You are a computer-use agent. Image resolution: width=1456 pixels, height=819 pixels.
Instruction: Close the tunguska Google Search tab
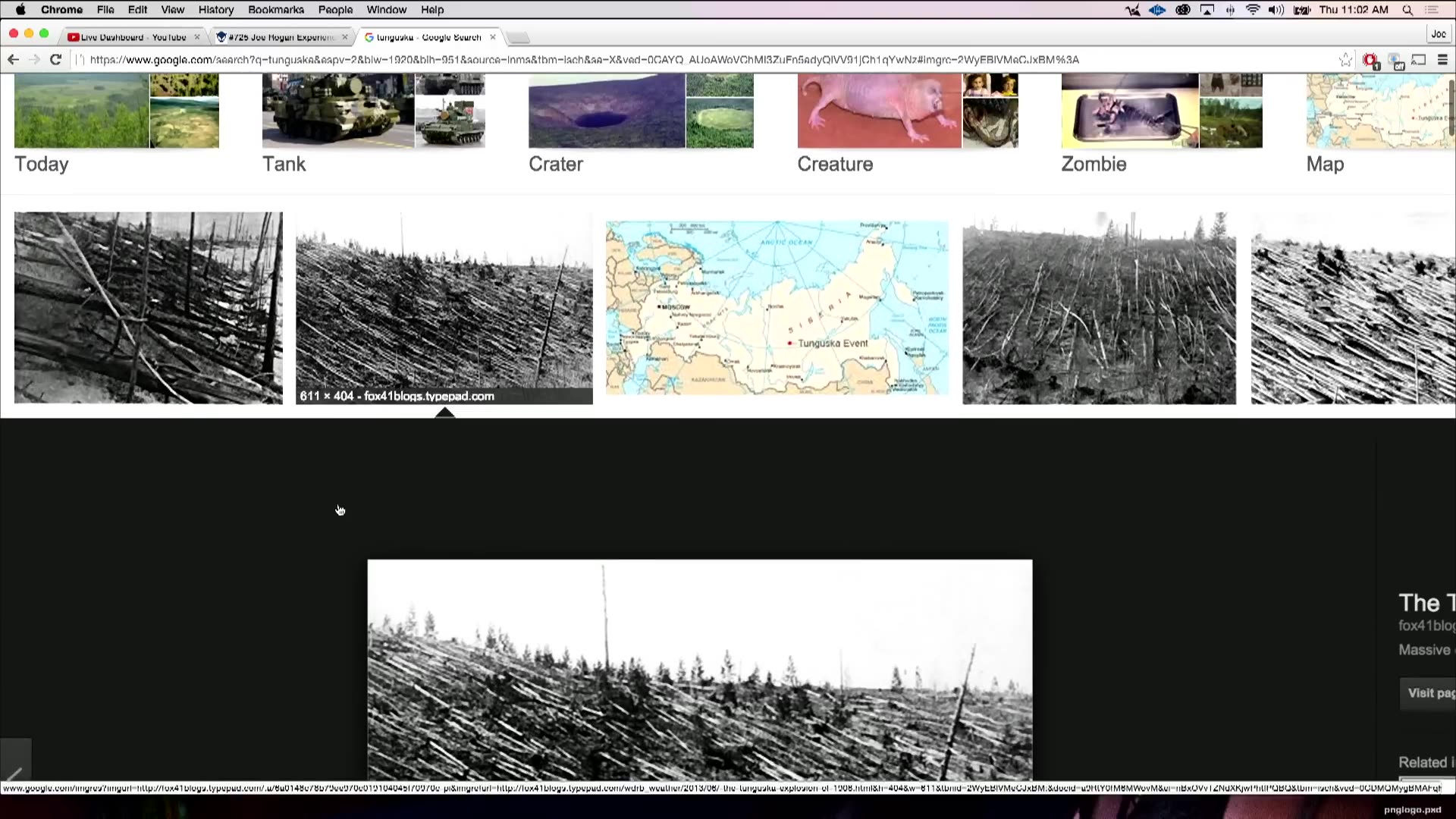(493, 37)
